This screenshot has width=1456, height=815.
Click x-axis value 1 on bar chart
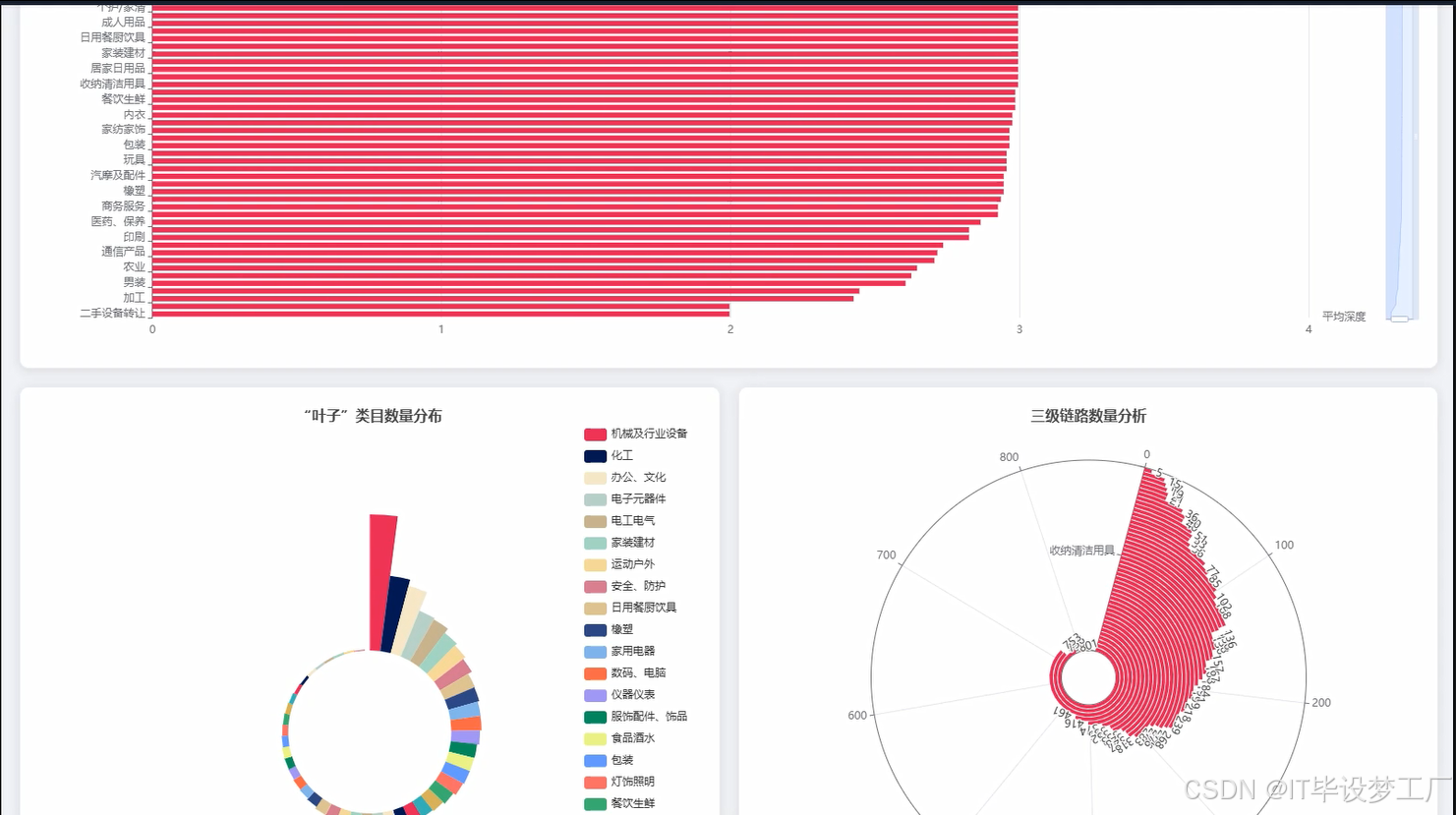(x=441, y=329)
